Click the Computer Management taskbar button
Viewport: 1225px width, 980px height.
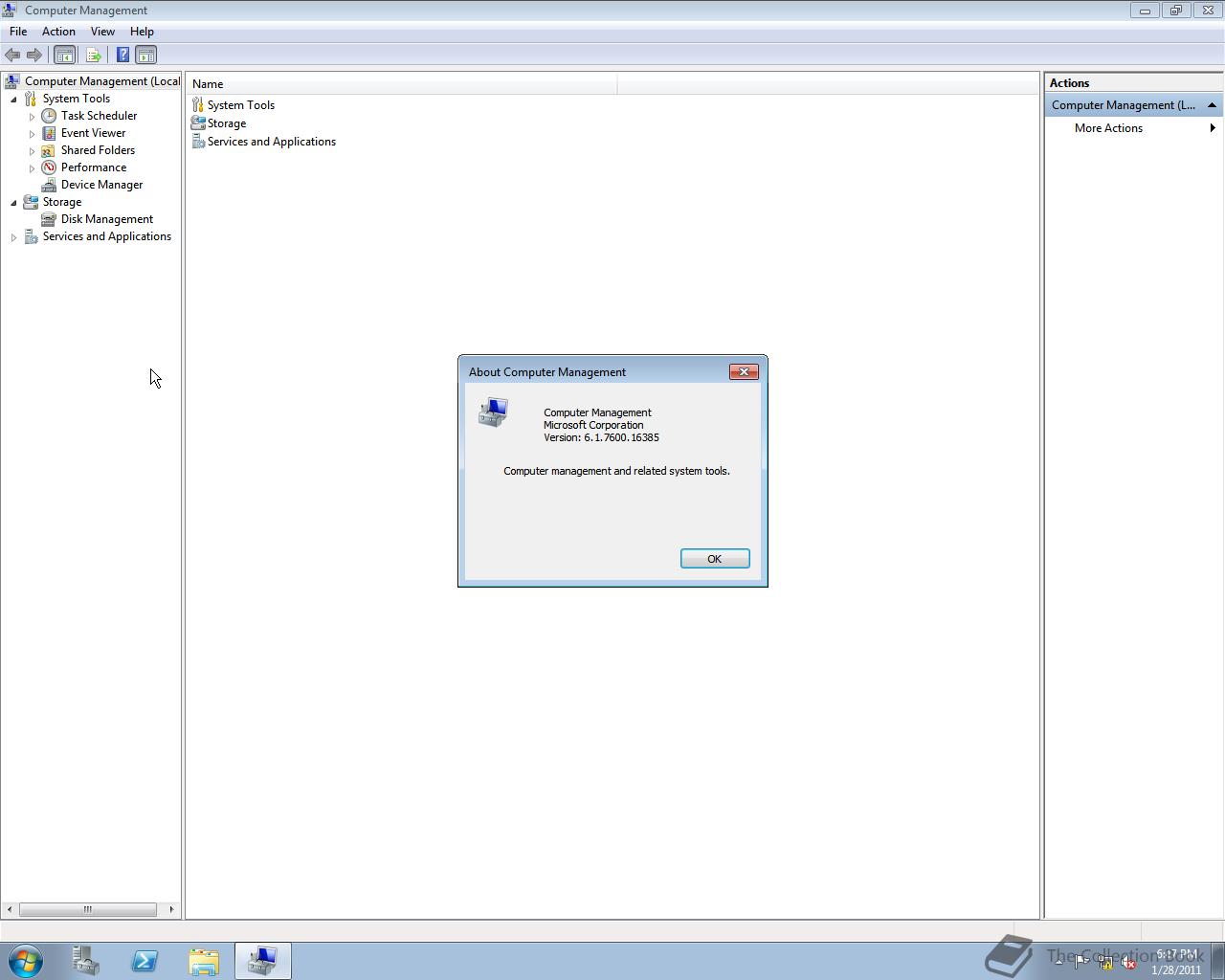click(263, 961)
